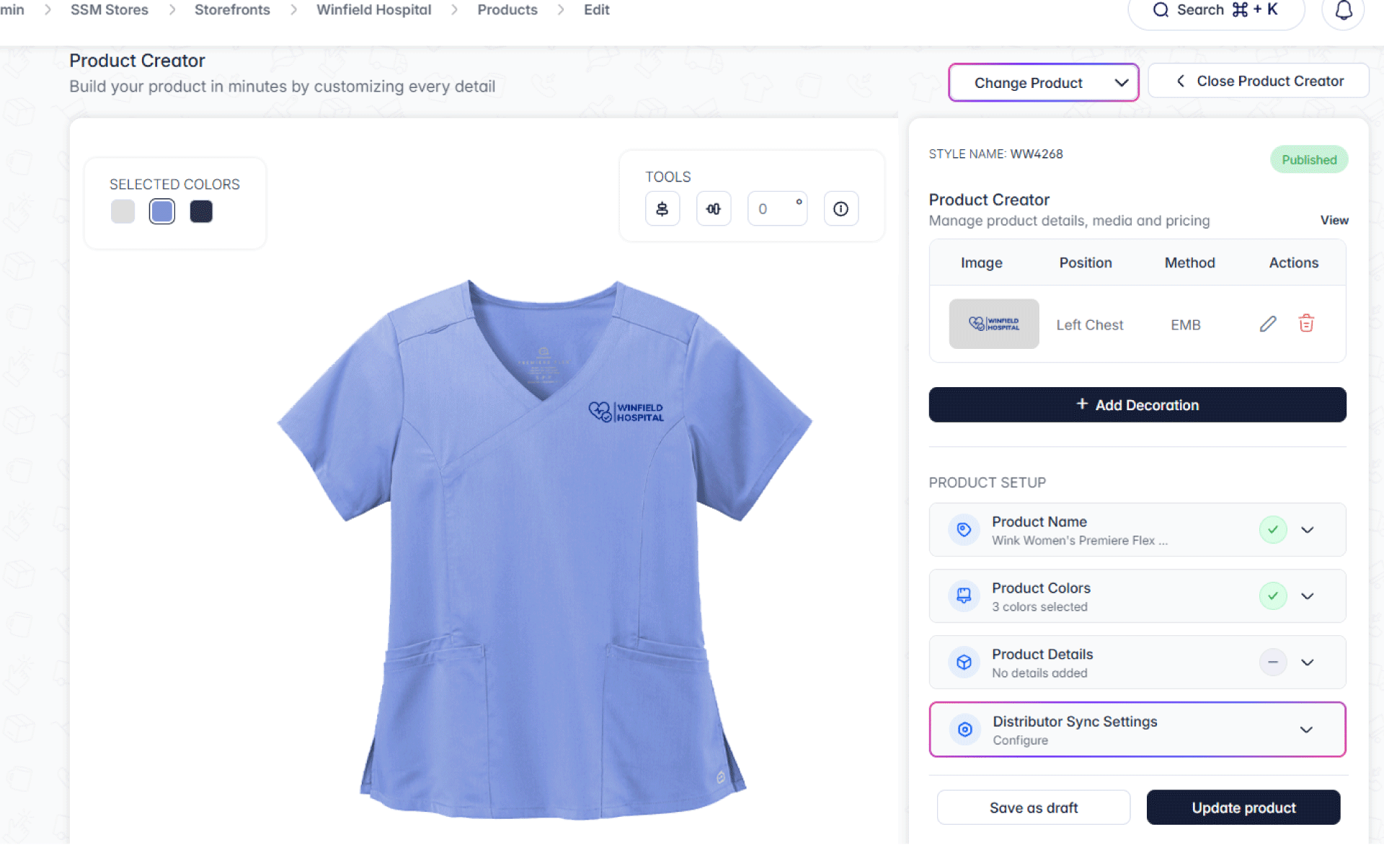Image resolution: width=1384 pixels, height=868 pixels.
Task: Click the rotation degrees input field
Action: 777,209
